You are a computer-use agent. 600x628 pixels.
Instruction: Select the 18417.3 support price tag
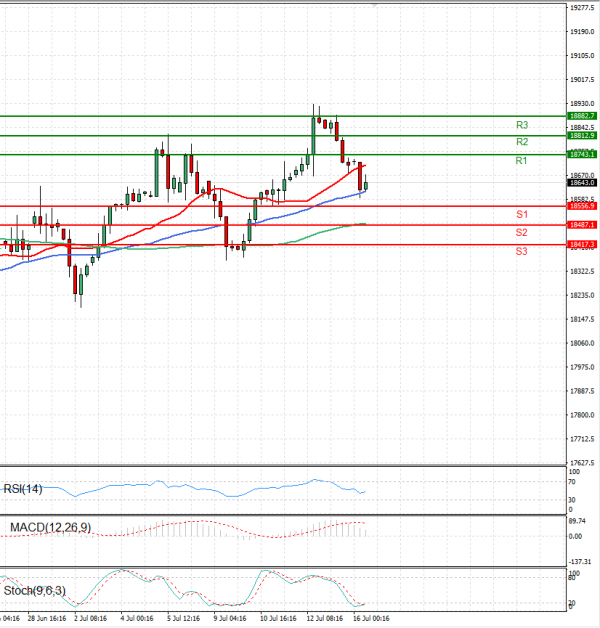coord(582,244)
